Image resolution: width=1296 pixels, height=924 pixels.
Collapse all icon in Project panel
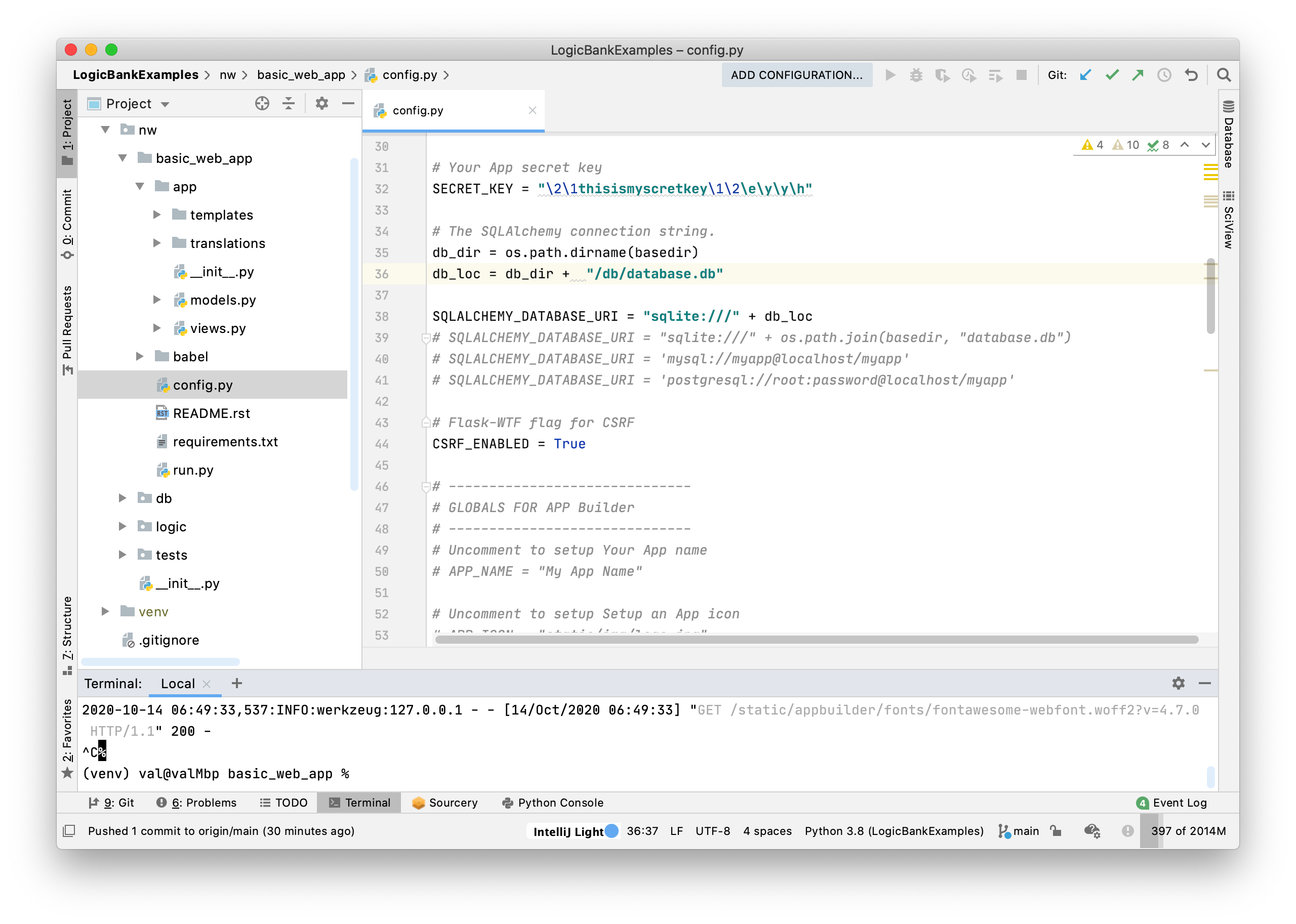(x=289, y=104)
